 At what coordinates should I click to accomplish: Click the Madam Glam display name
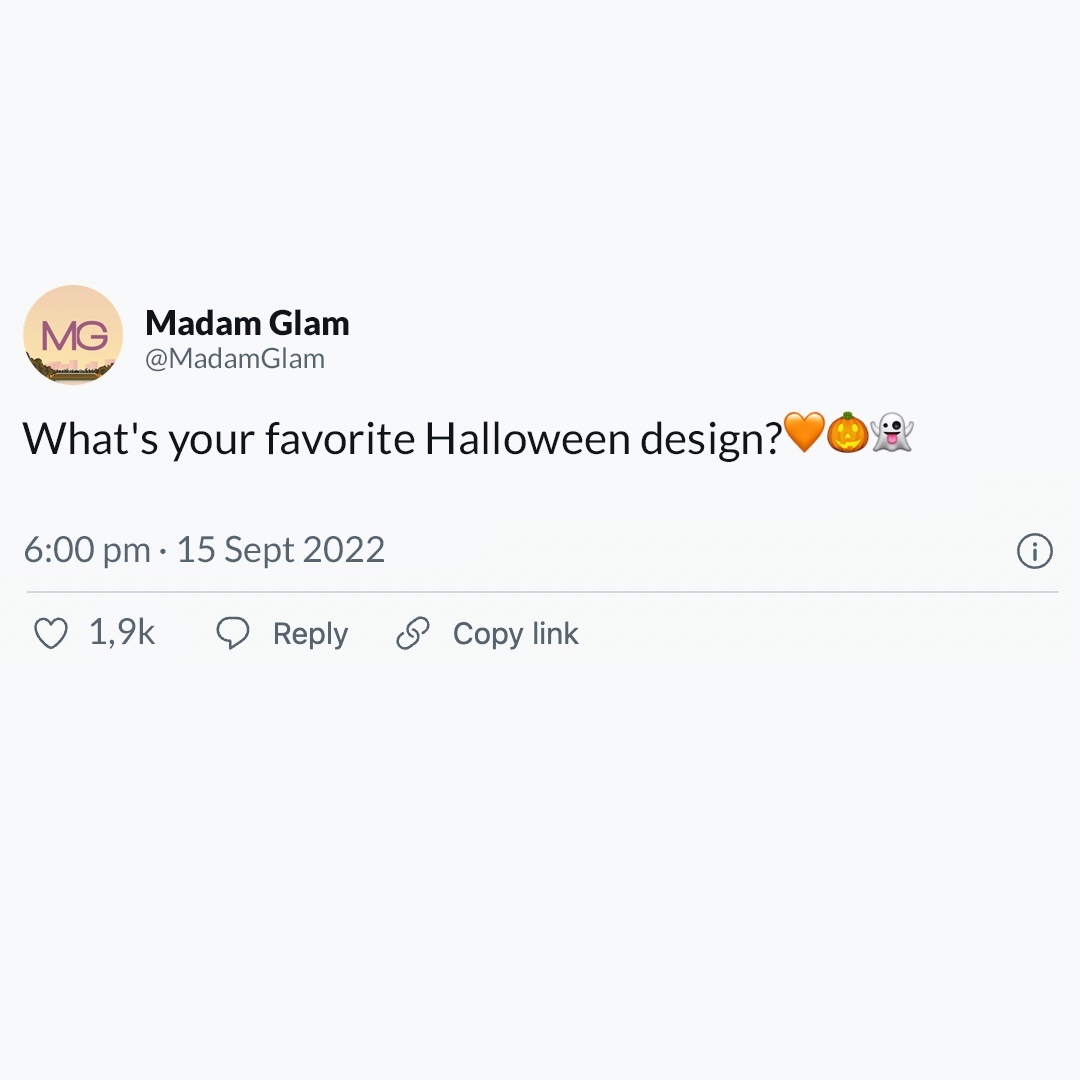[x=247, y=323]
